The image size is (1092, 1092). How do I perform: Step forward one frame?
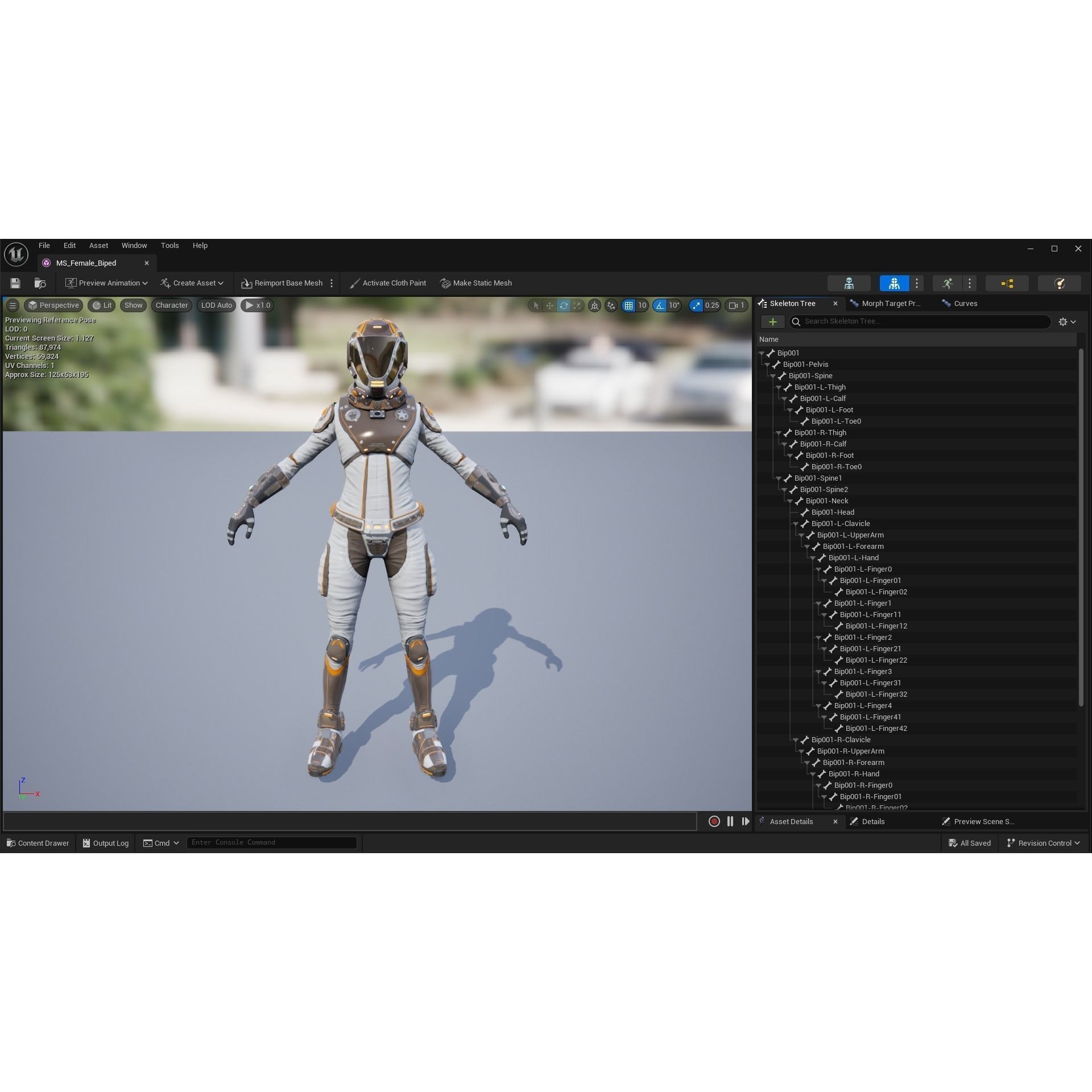coord(746,821)
